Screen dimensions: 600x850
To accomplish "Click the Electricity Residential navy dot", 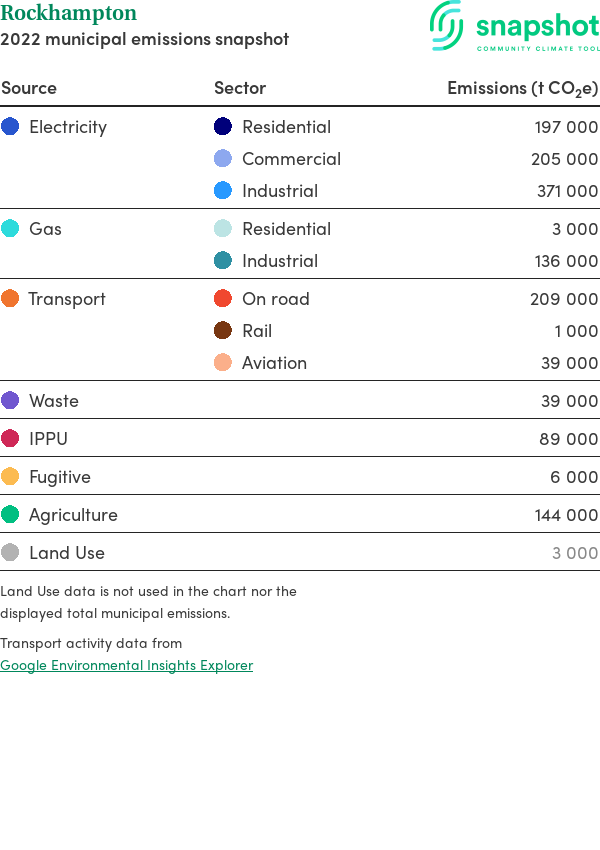I will [223, 126].
